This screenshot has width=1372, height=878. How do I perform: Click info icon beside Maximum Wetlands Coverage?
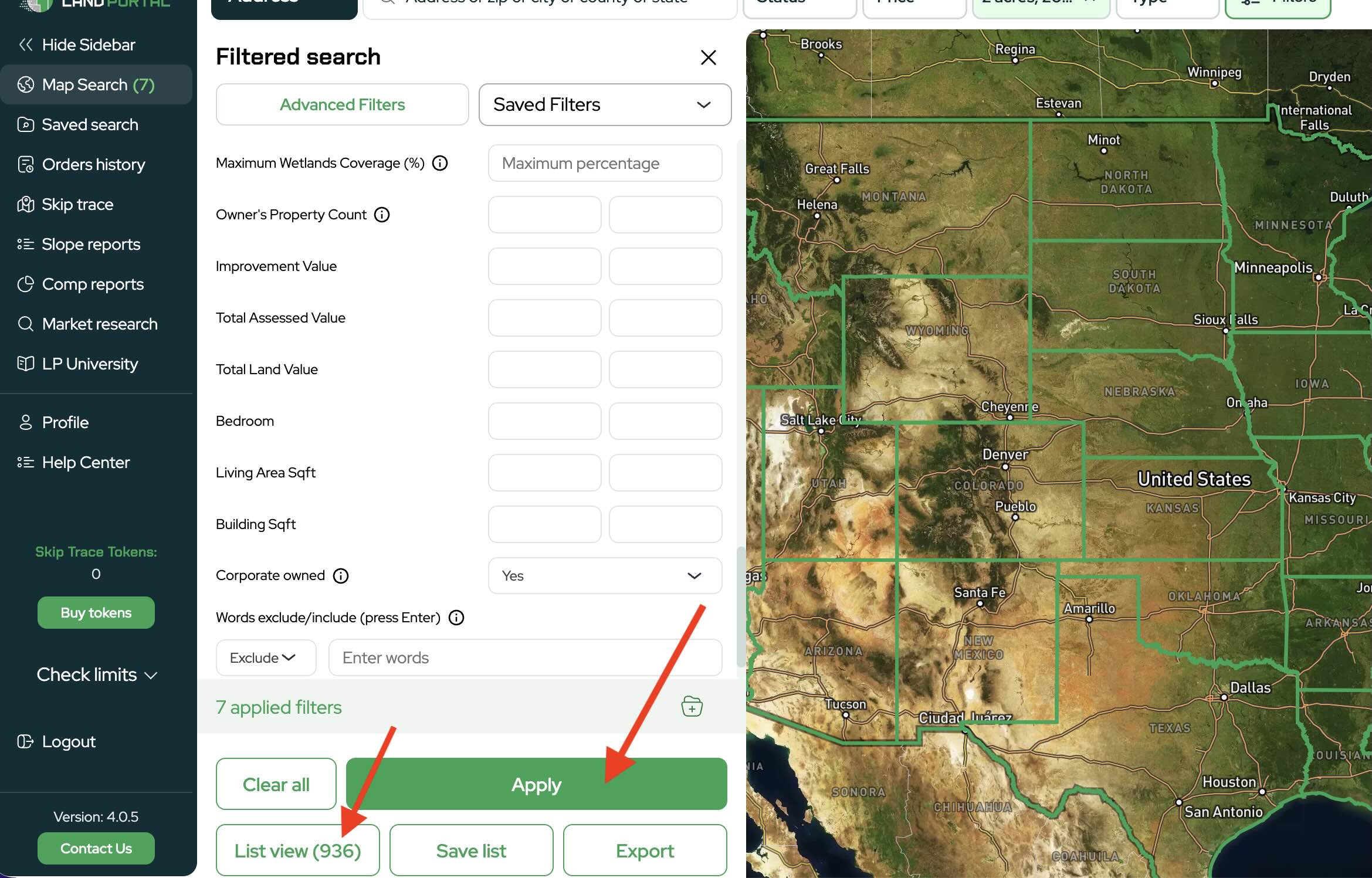440,163
